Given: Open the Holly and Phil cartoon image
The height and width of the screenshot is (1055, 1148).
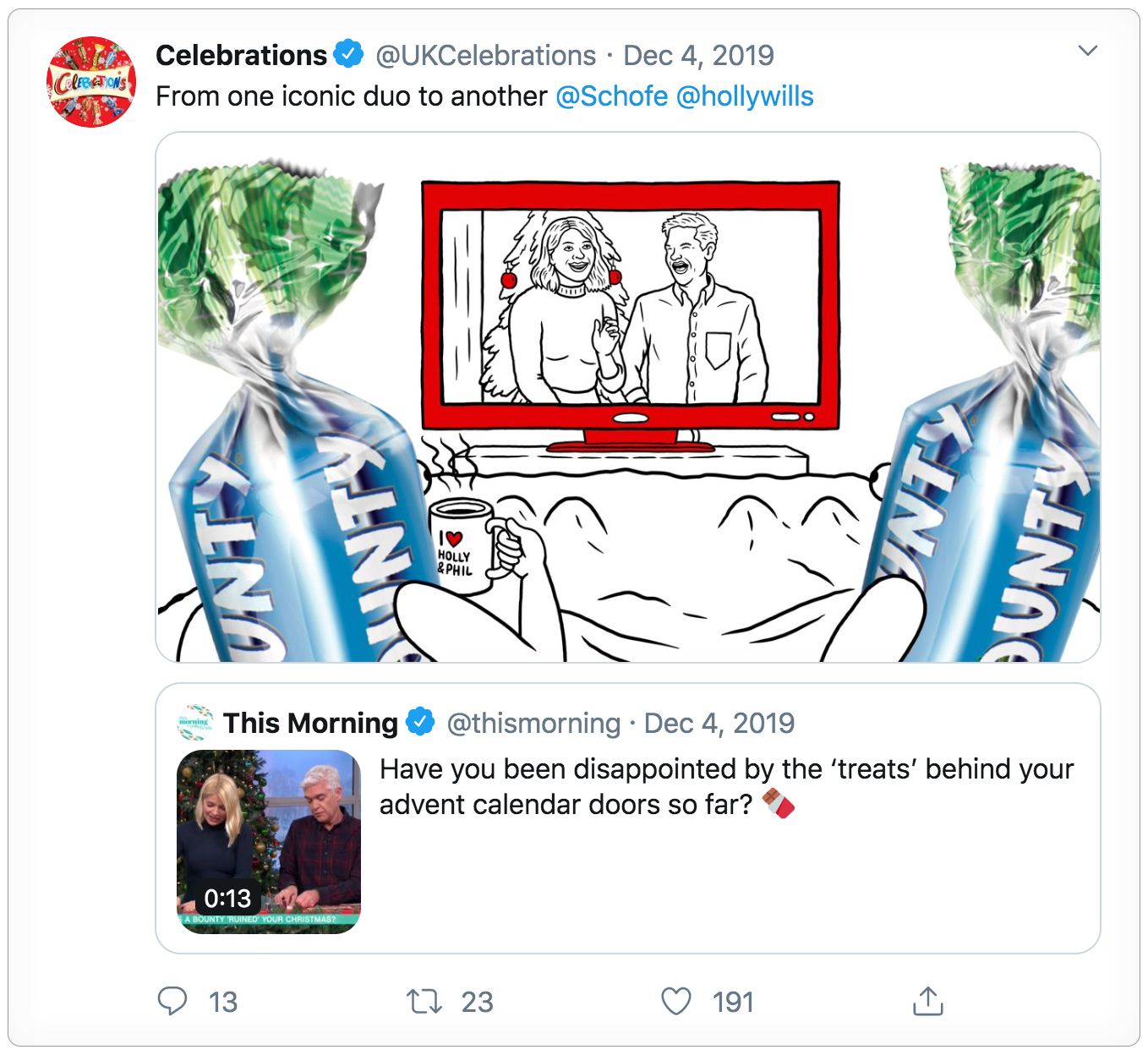Looking at the screenshot, I should [628, 397].
